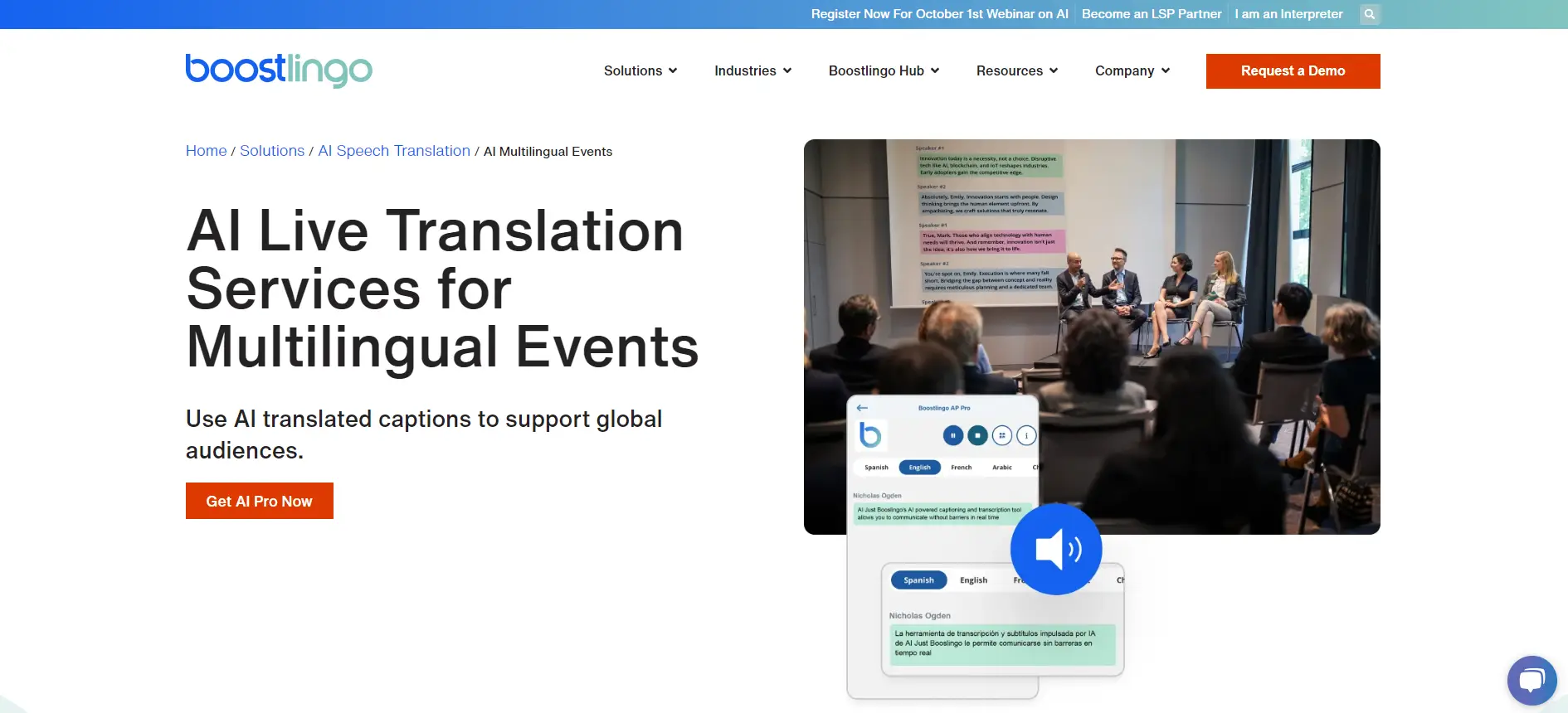Select the Spanish tab in upper mockup

click(876, 468)
